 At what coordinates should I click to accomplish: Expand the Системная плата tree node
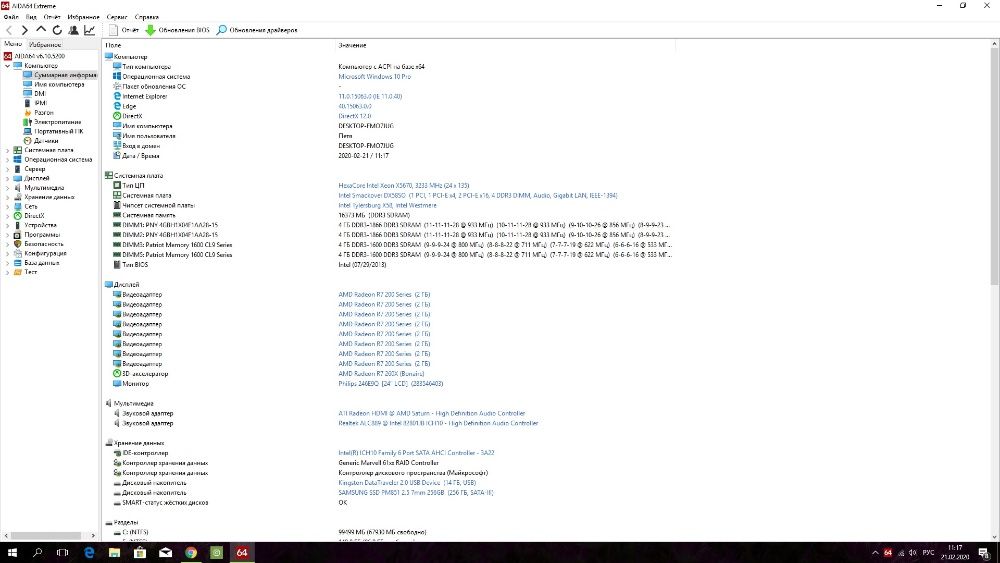click(x=7, y=150)
